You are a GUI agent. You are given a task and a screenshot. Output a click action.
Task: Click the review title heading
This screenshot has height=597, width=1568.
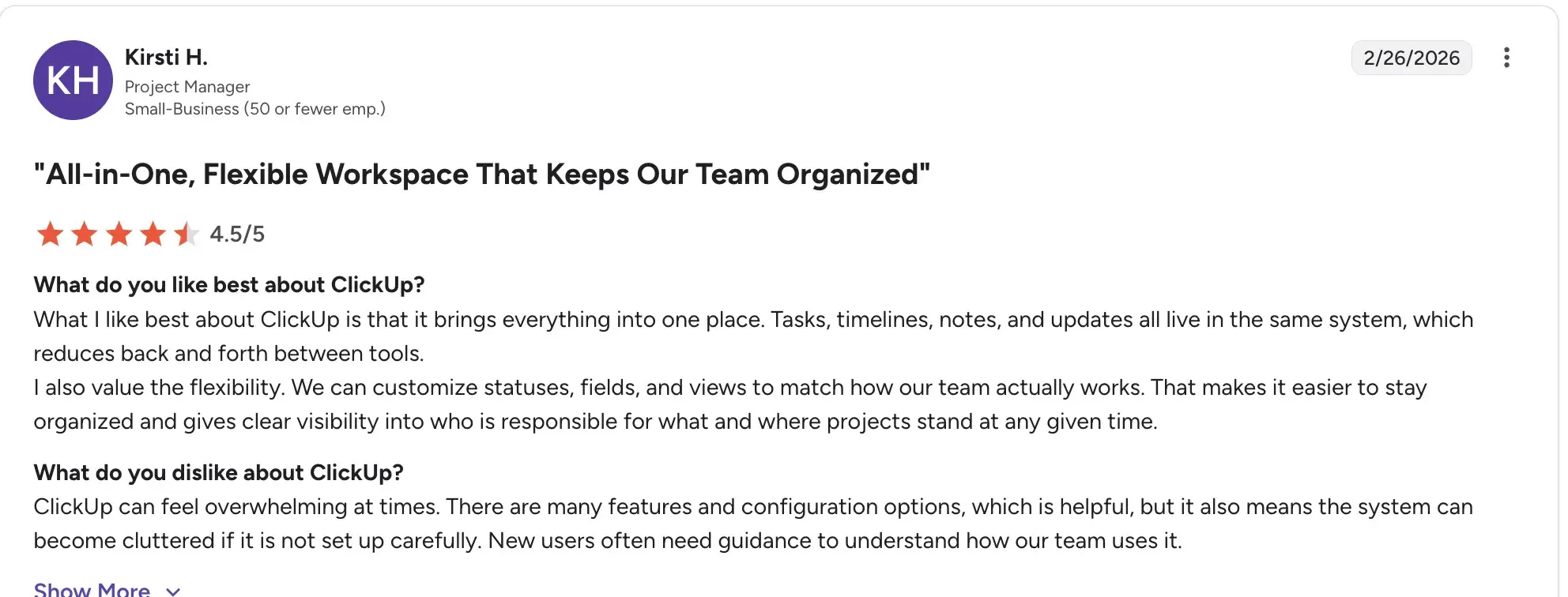[482, 174]
